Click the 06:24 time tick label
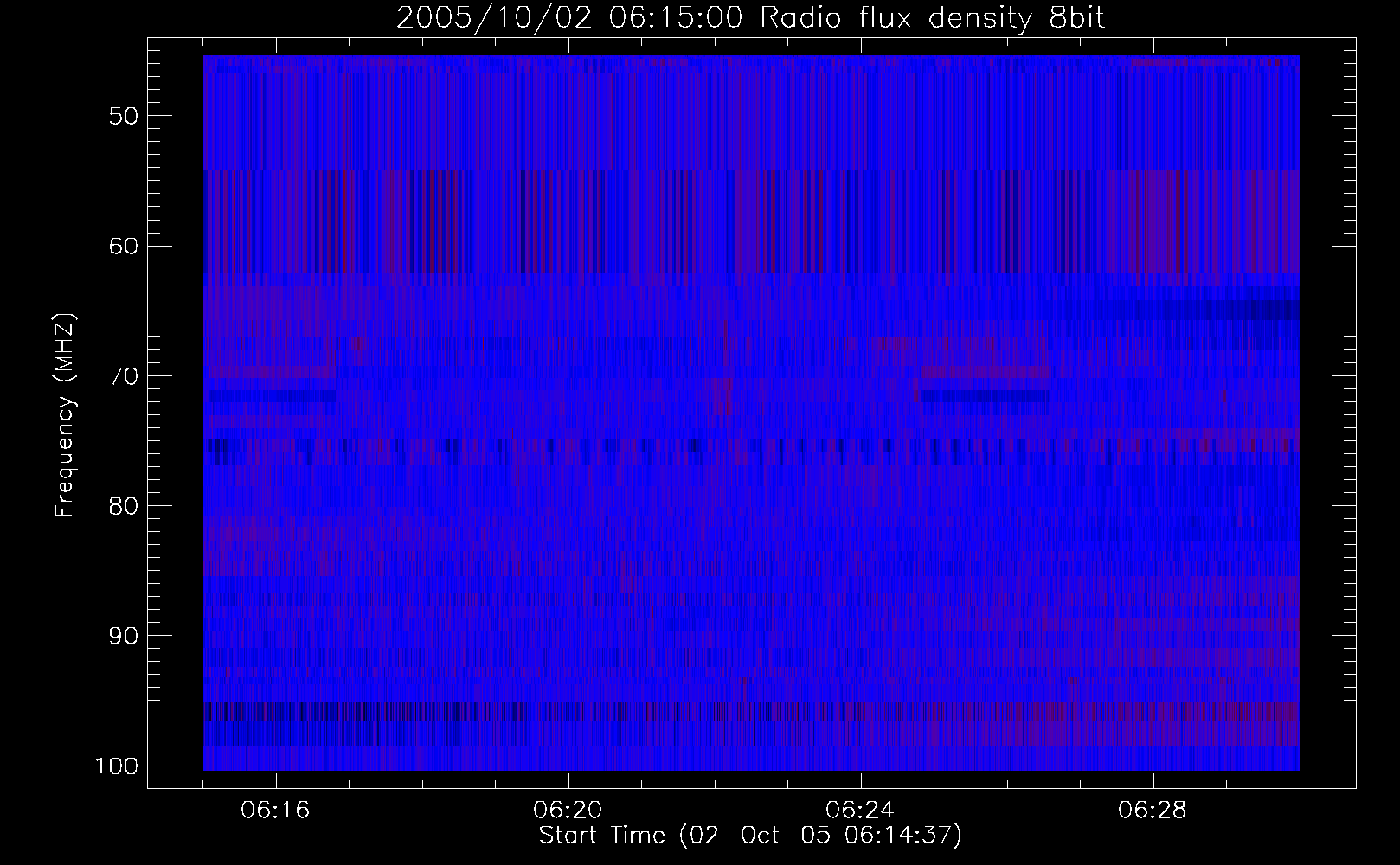The width and height of the screenshot is (1400, 865). 861,811
